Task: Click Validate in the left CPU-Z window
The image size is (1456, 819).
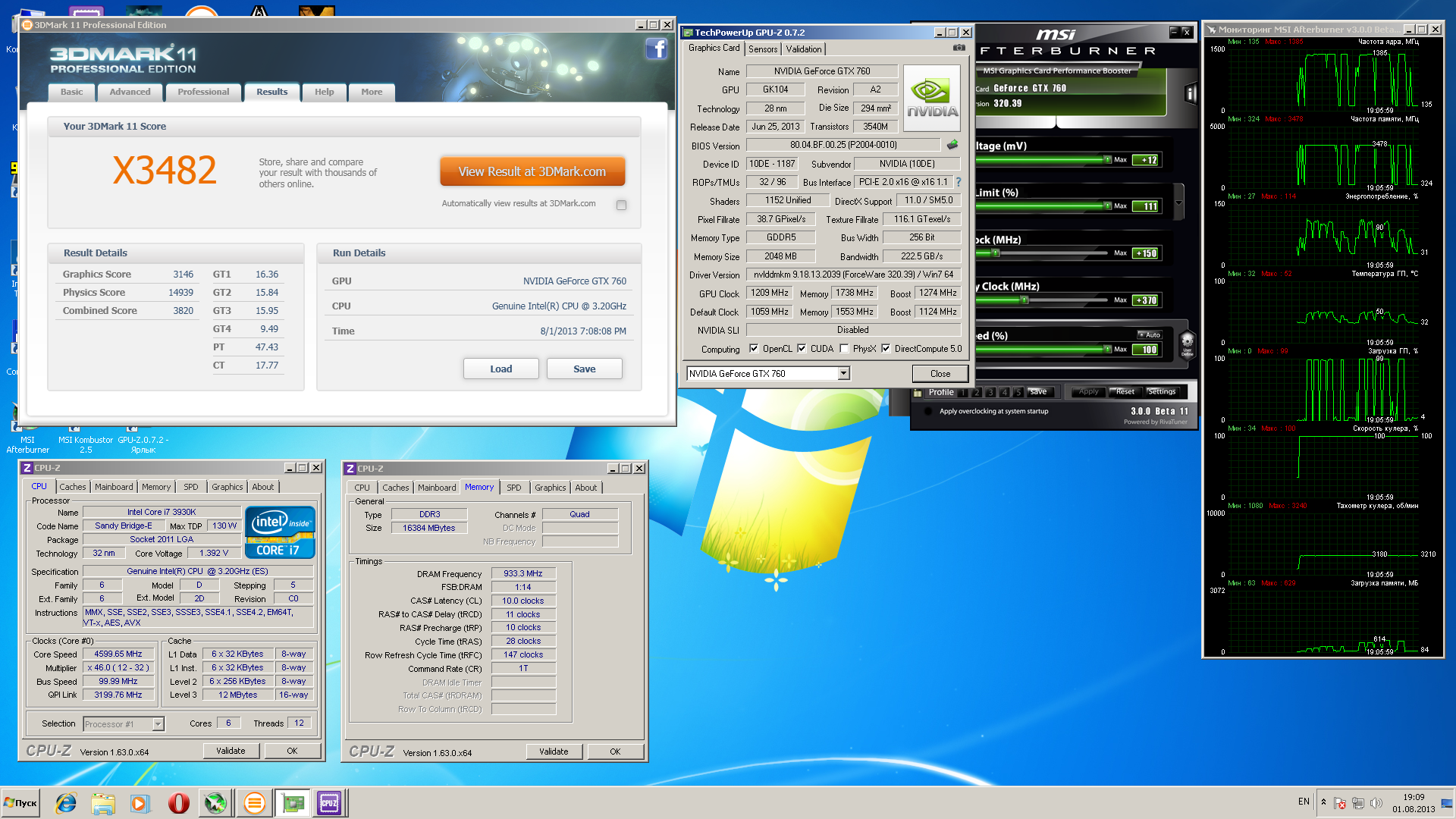Action: coord(231,751)
